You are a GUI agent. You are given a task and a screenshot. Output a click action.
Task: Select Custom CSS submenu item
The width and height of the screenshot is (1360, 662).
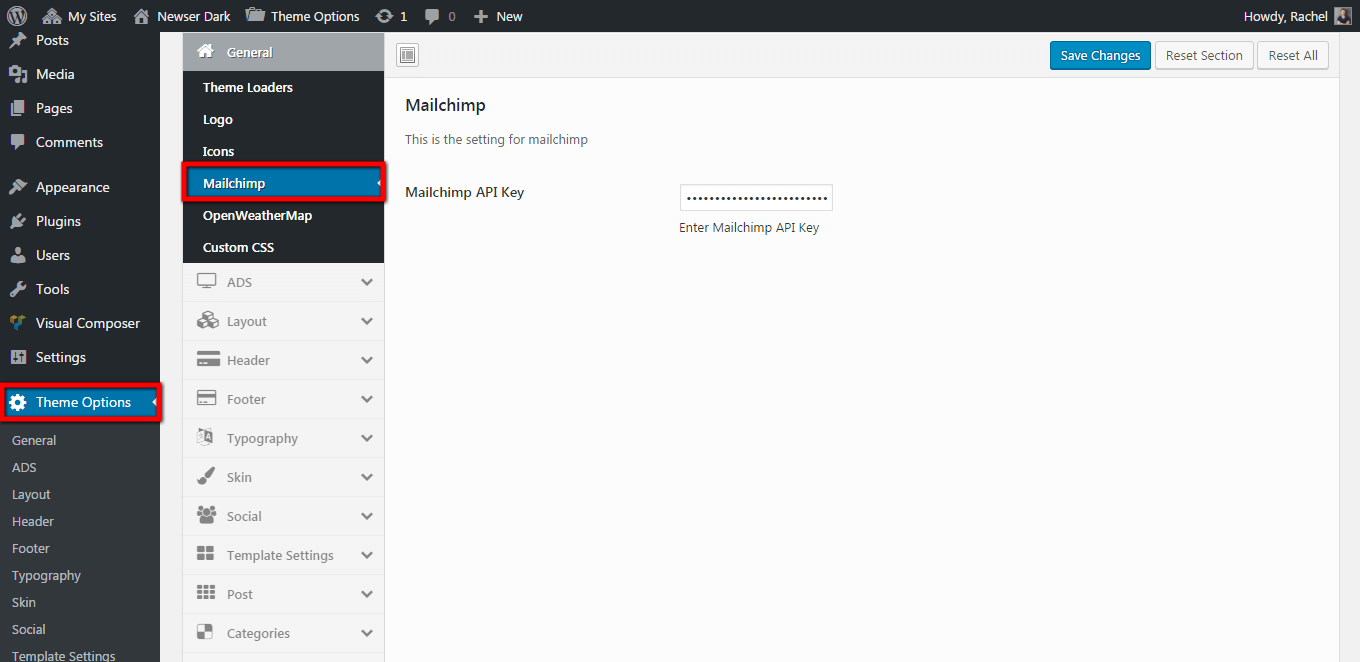click(x=238, y=247)
